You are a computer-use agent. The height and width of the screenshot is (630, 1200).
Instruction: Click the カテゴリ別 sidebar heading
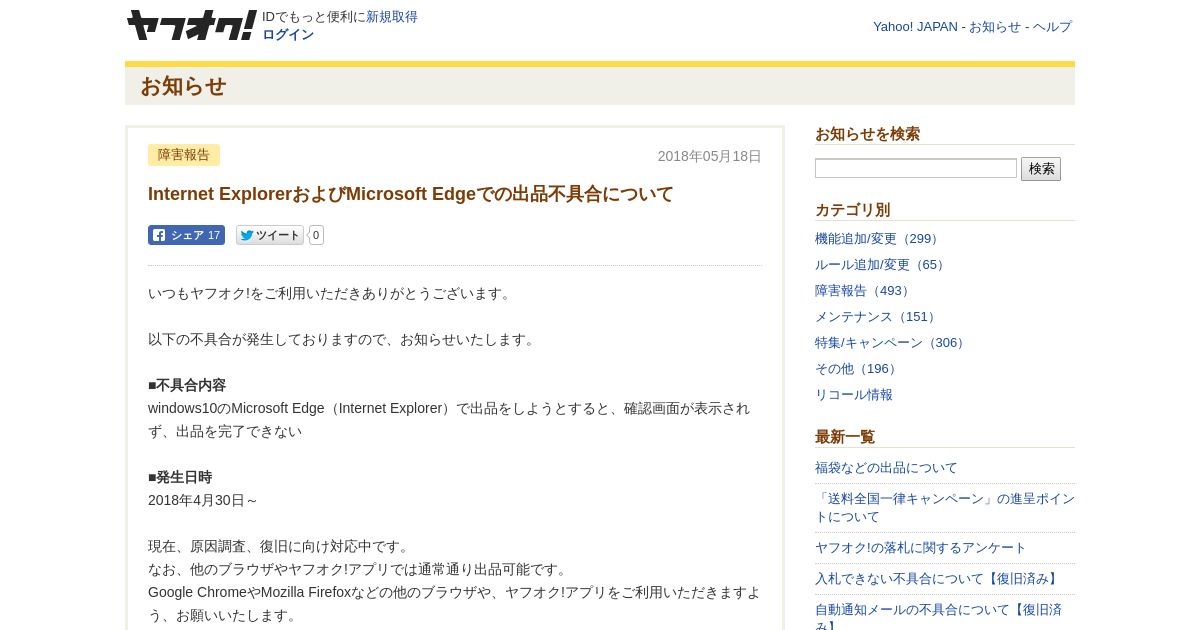point(852,210)
